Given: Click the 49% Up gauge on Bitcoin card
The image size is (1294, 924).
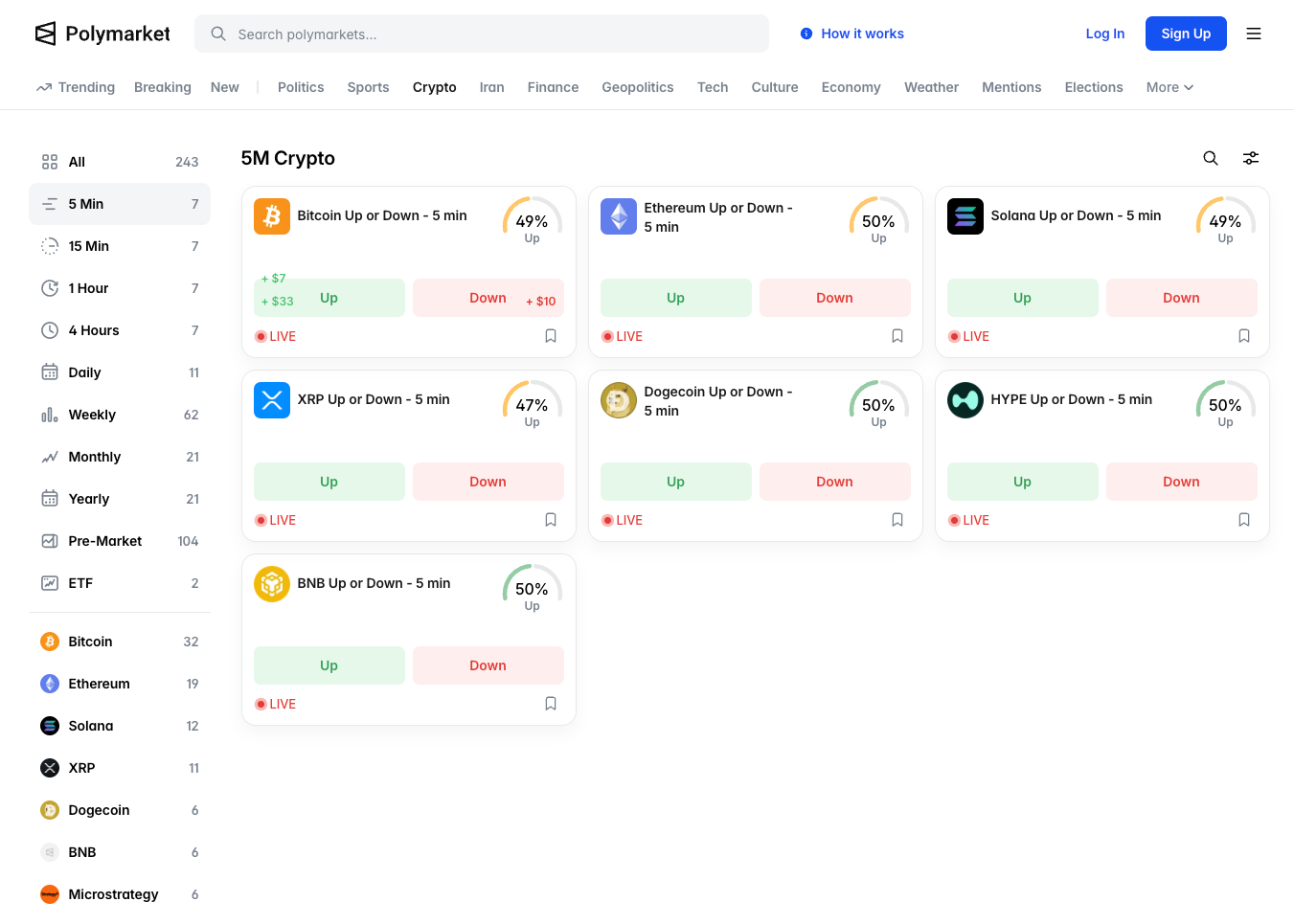Looking at the screenshot, I should pos(532,221).
